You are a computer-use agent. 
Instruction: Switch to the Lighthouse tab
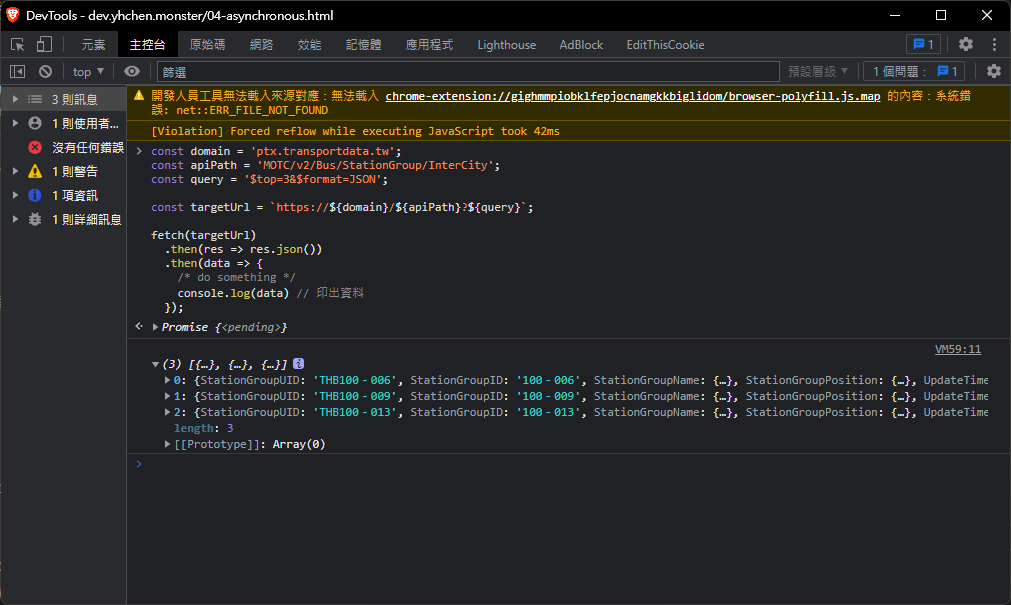tap(506, 44)
